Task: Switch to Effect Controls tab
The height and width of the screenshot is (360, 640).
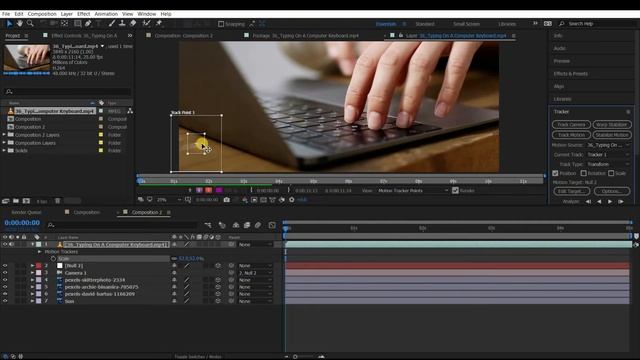Action: click(x=84, y=36)
